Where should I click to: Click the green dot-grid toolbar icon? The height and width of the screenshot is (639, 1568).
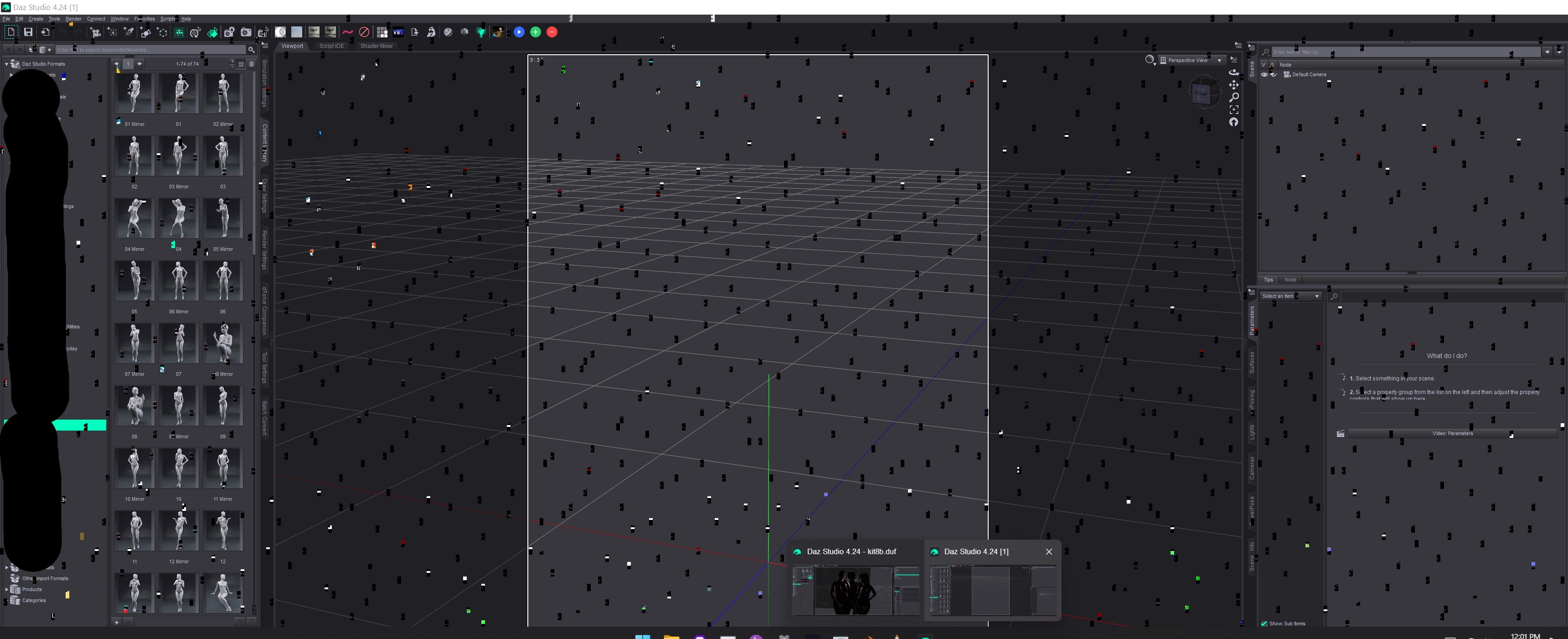click(179, 32)
